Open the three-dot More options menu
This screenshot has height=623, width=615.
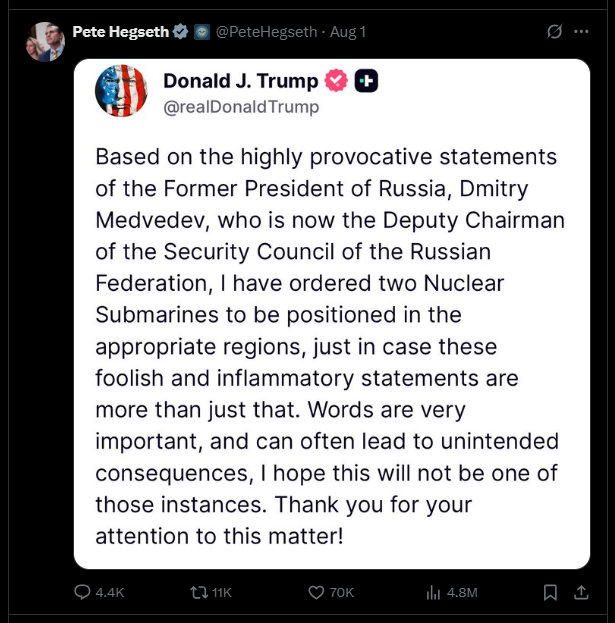point(581,32)
